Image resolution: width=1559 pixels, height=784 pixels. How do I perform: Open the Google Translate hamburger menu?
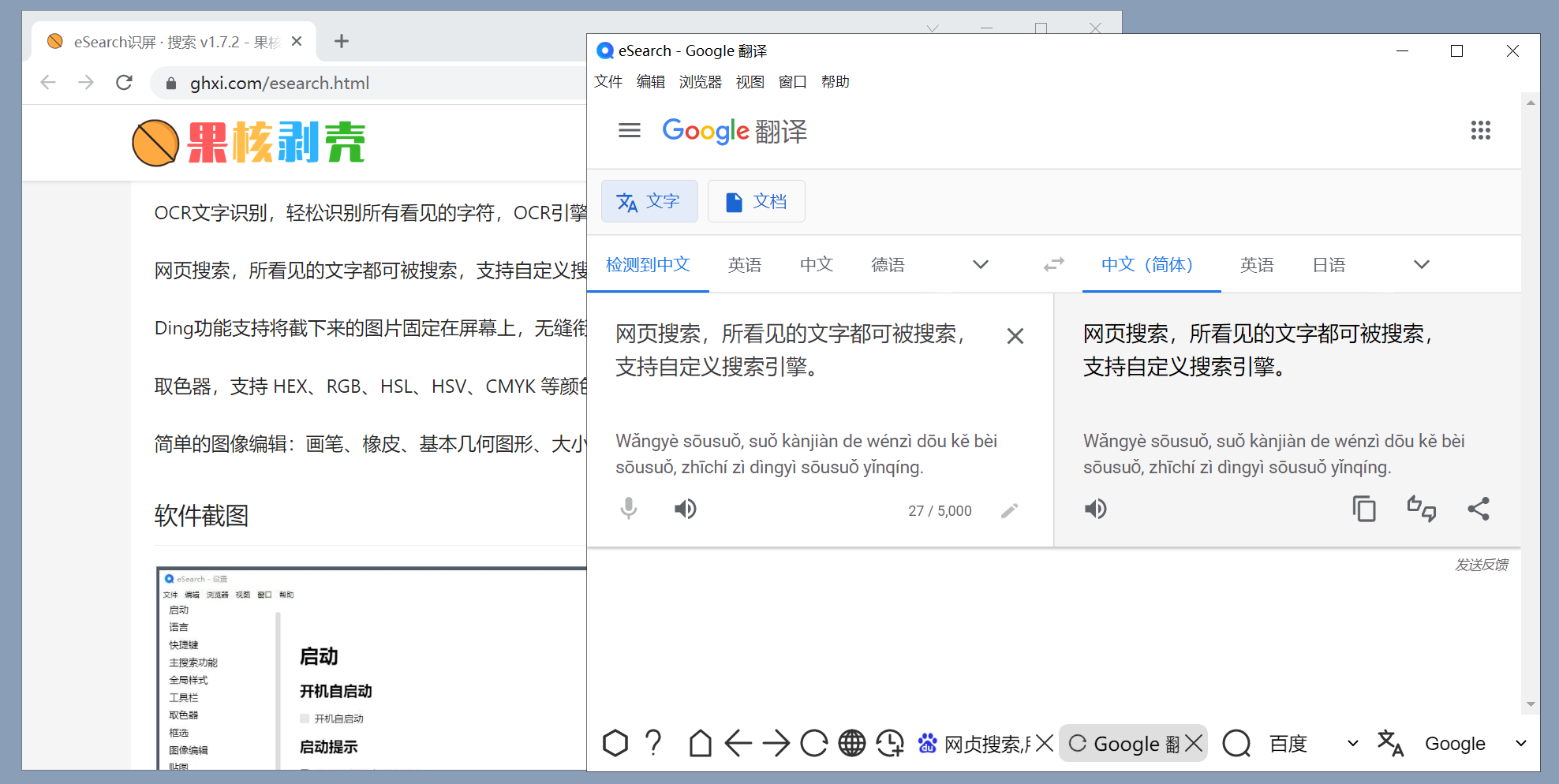tap(629, 130)
